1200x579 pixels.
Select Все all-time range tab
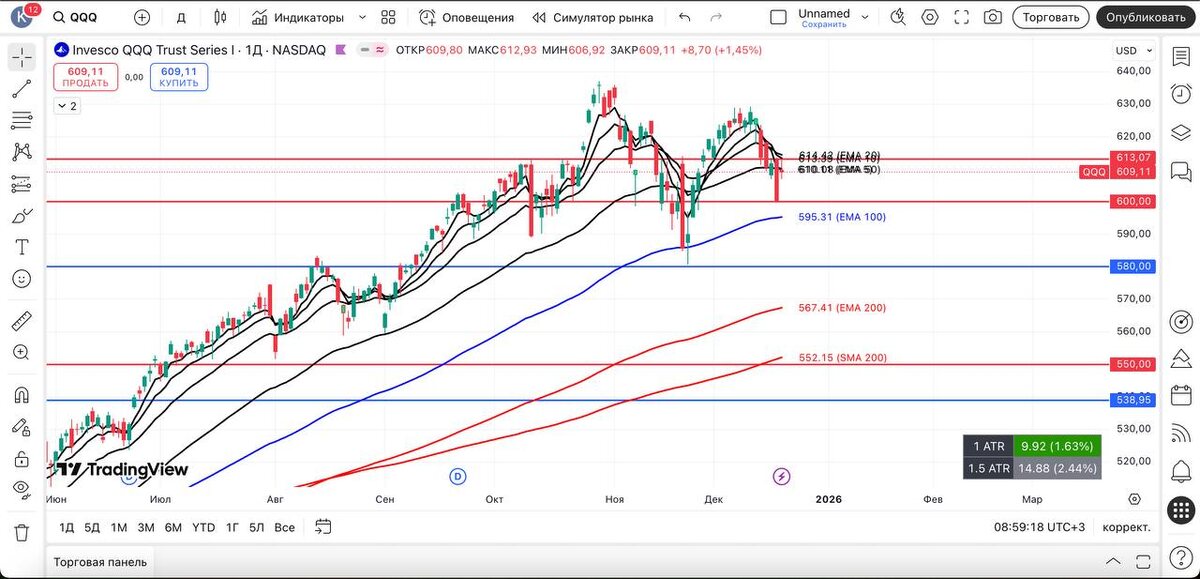point(284,527)
